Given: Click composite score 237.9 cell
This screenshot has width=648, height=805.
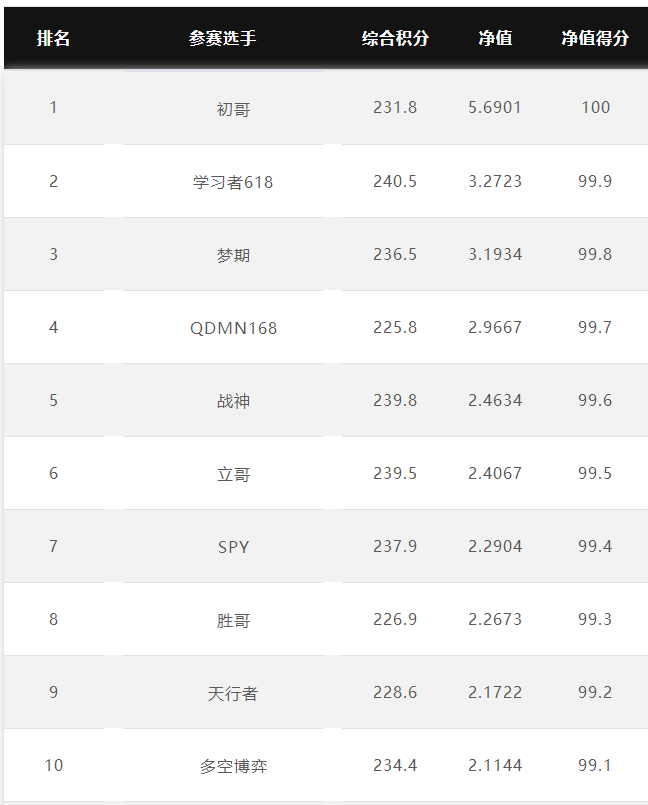Looking at the screenshot, I should pyautogui.click(x=395, y=546).
